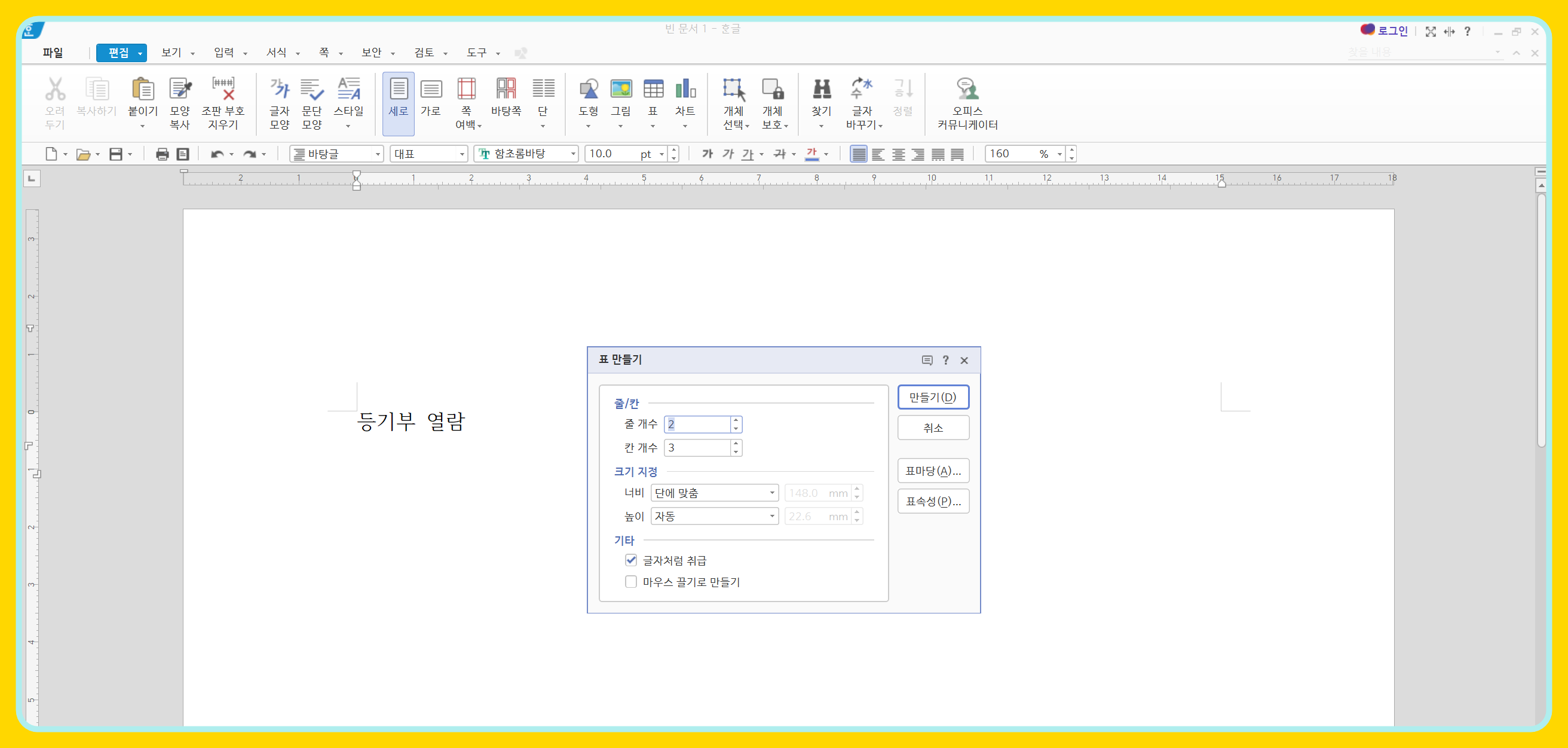Open the 입력 menu
Viewport: 1568px width, 748px height.
pos(229,53)
